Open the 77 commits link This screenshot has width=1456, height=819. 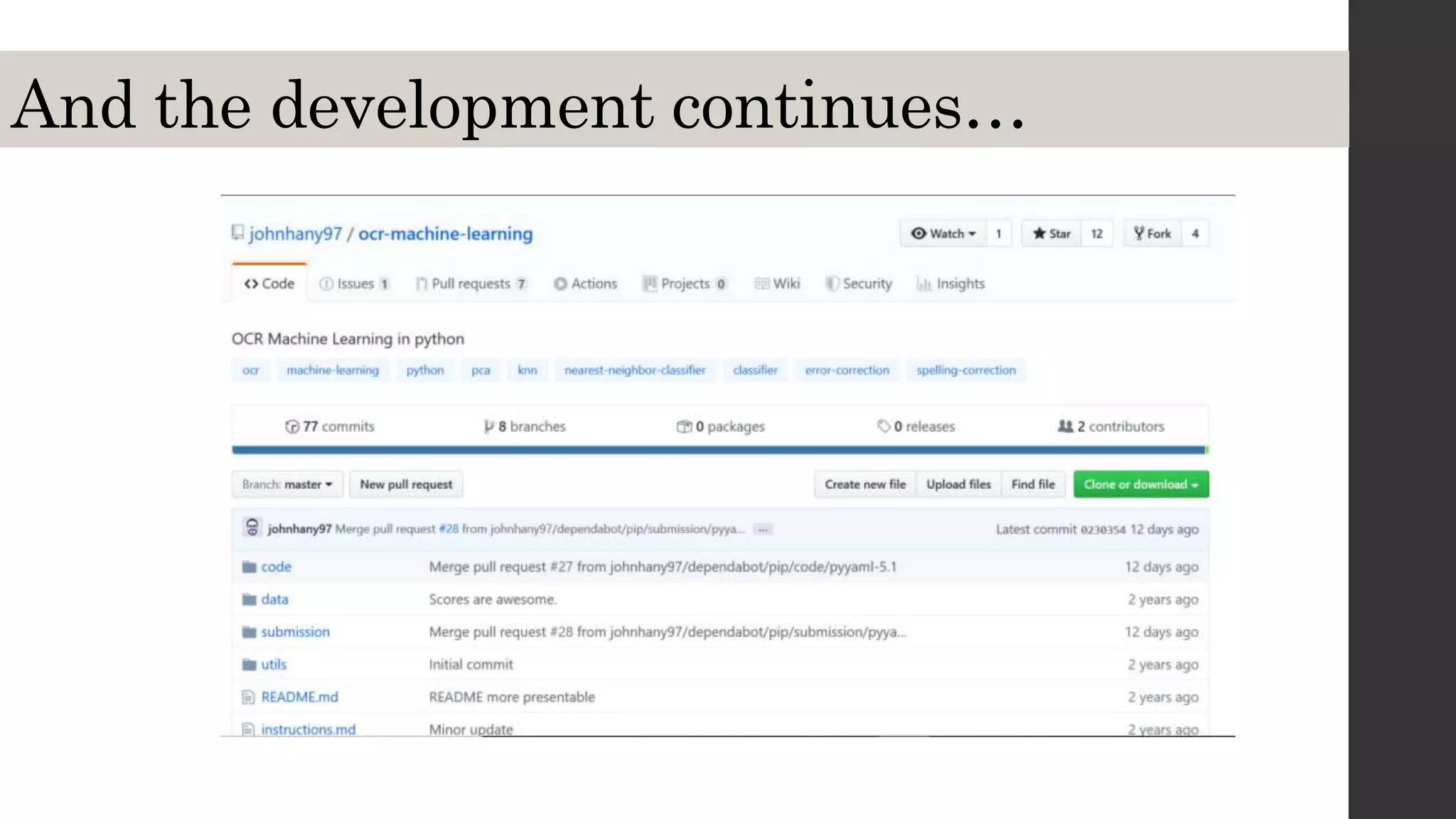click(330, 427)
